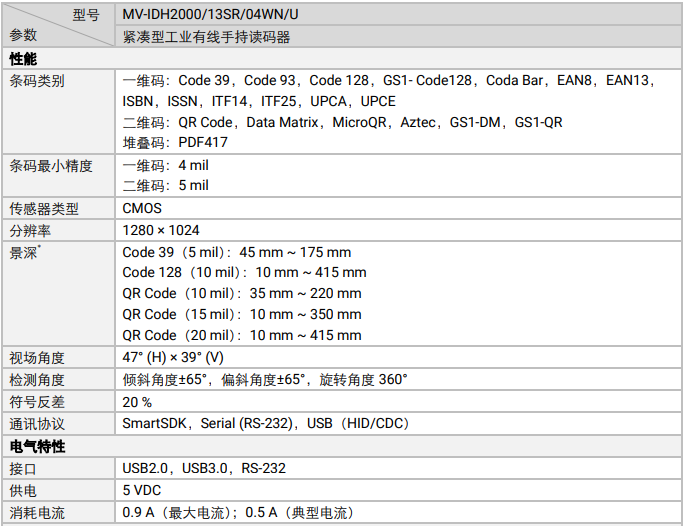The image size is (685, 526).
Task: Select the 电气特性 section header
Action: coord(37,446)
